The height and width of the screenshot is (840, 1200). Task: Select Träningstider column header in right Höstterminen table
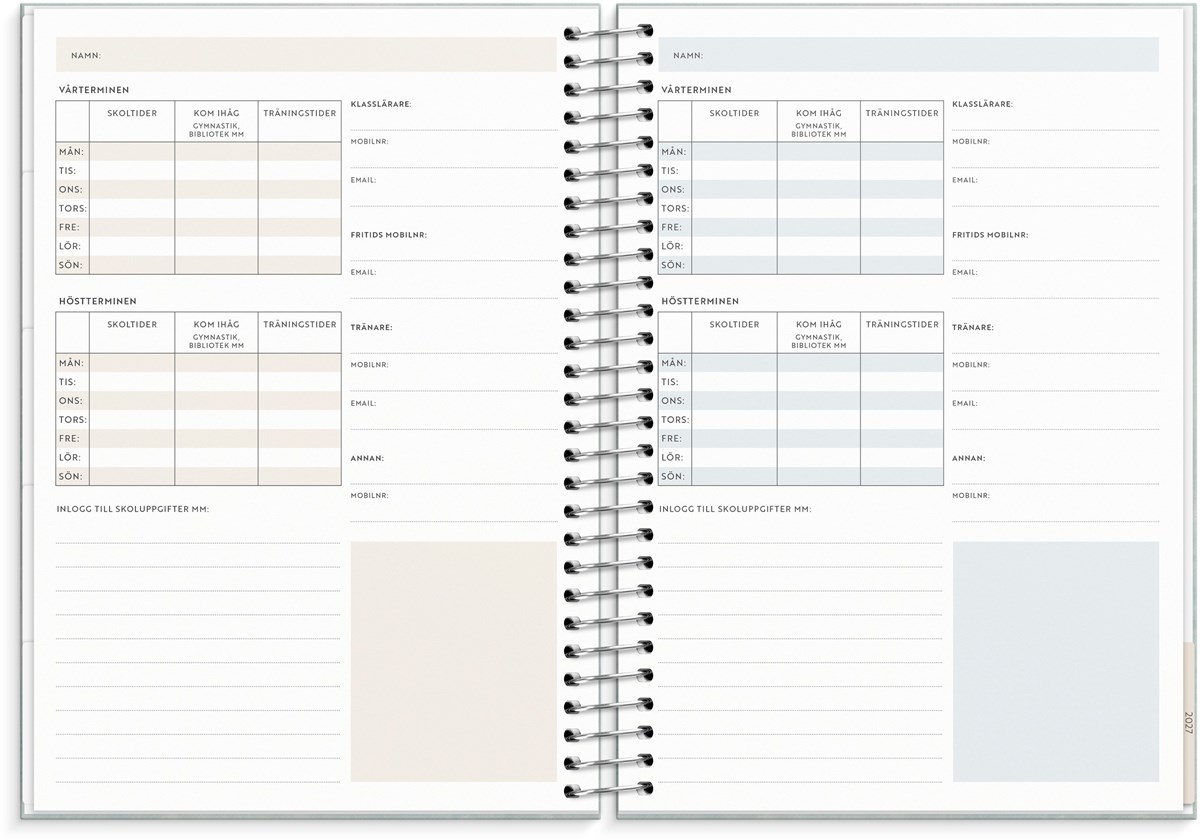pyautogui.click(x=902, y=325)
